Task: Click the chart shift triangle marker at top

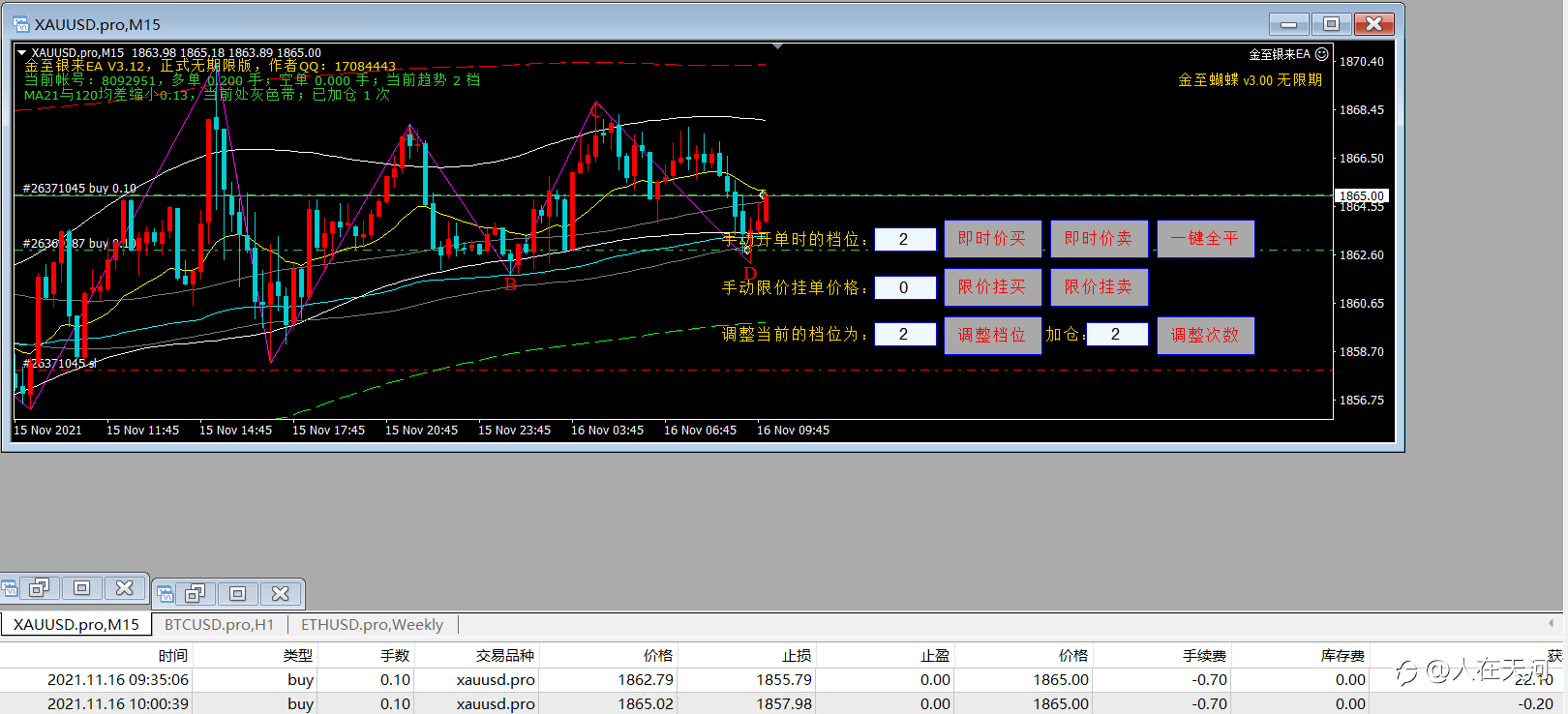Action: point(777,45)
